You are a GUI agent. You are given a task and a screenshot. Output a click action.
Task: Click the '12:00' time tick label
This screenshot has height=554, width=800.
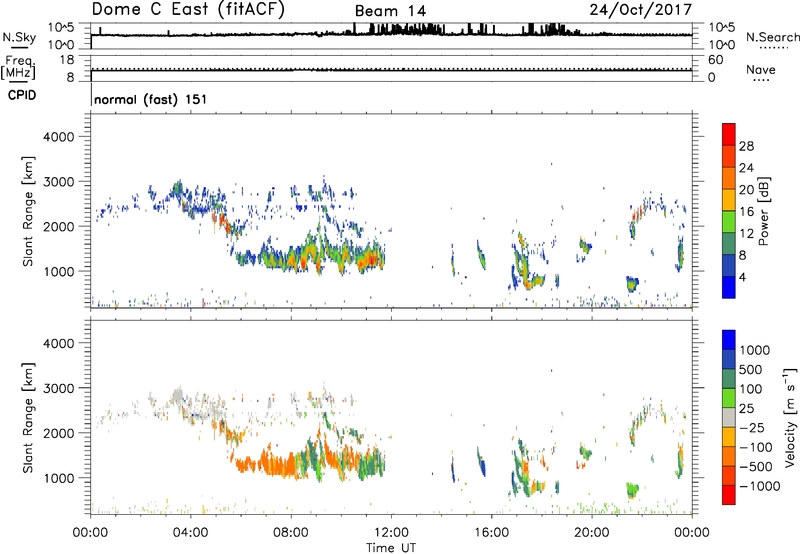coord(391,533)
